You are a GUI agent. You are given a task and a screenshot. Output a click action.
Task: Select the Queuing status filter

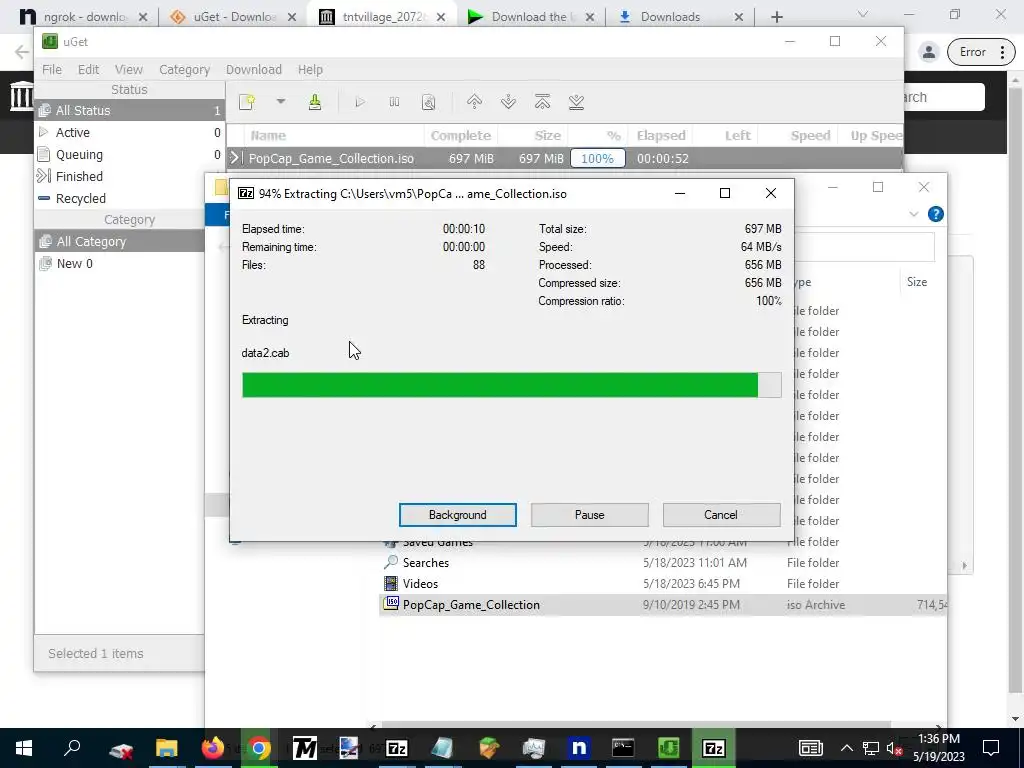[129, 155]
